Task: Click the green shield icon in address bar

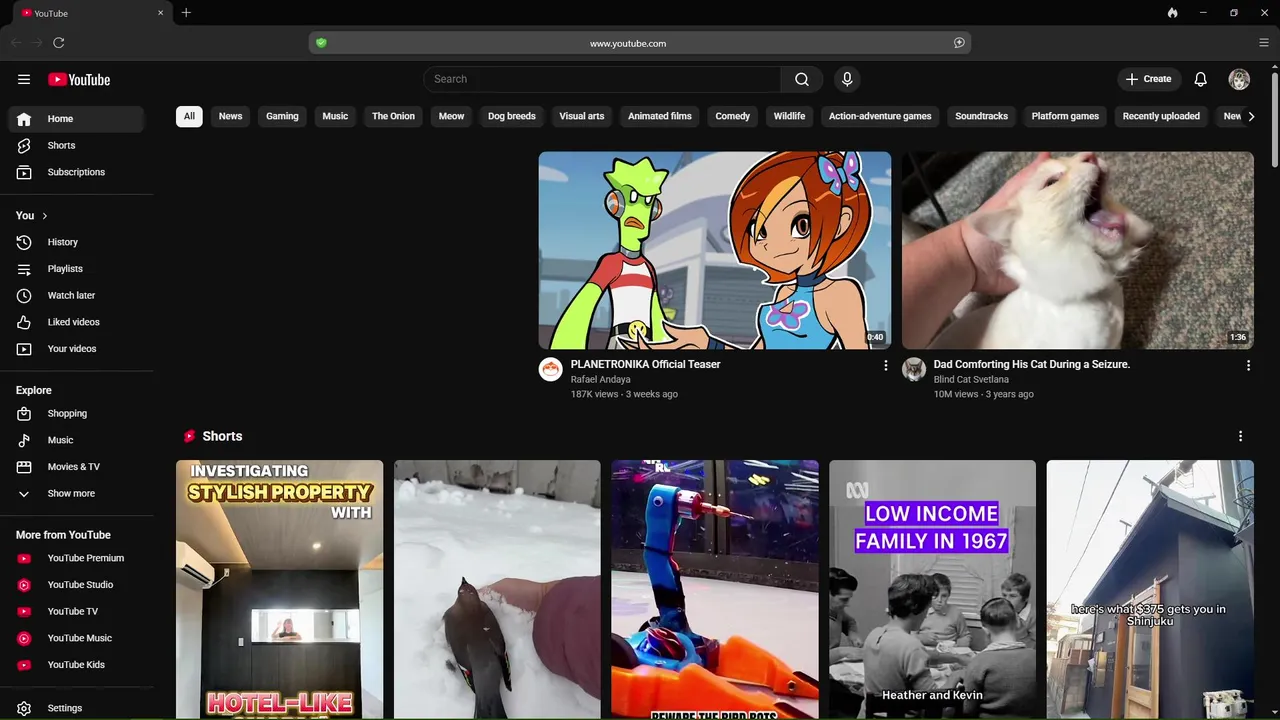Action: 321,43
